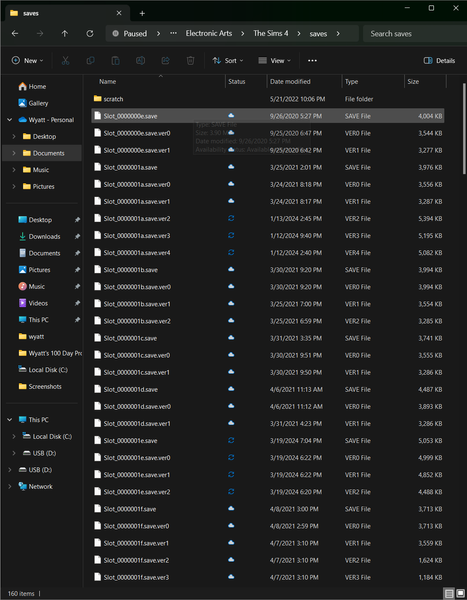The width and height of the screenshot is (467, 600).
Task: Click the Delete trash icon
Action: click(x=190, y=60)
